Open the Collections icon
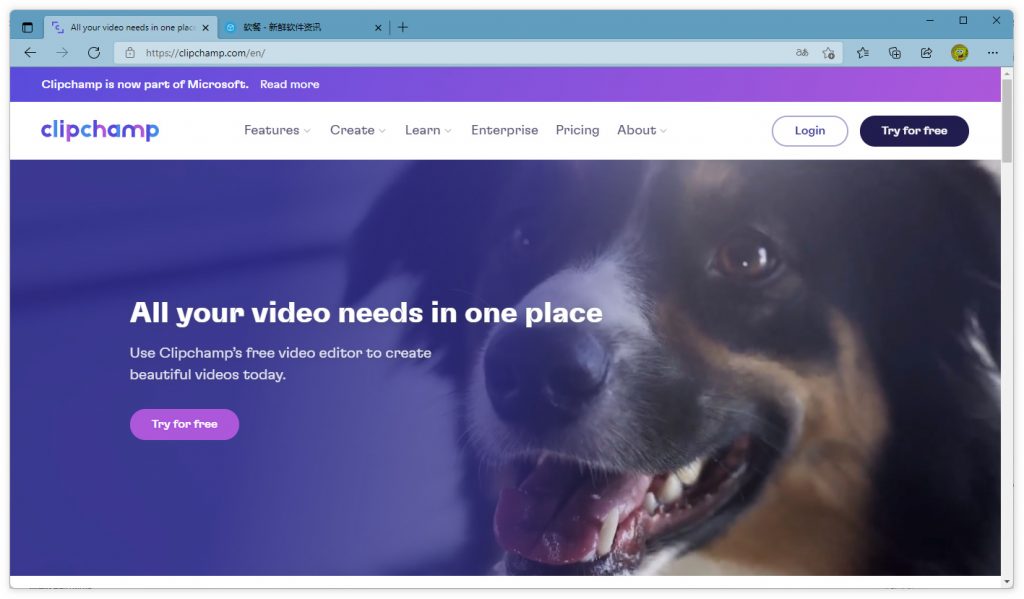Viewport: 1024px width, 599px height. (x=895, y=53)
